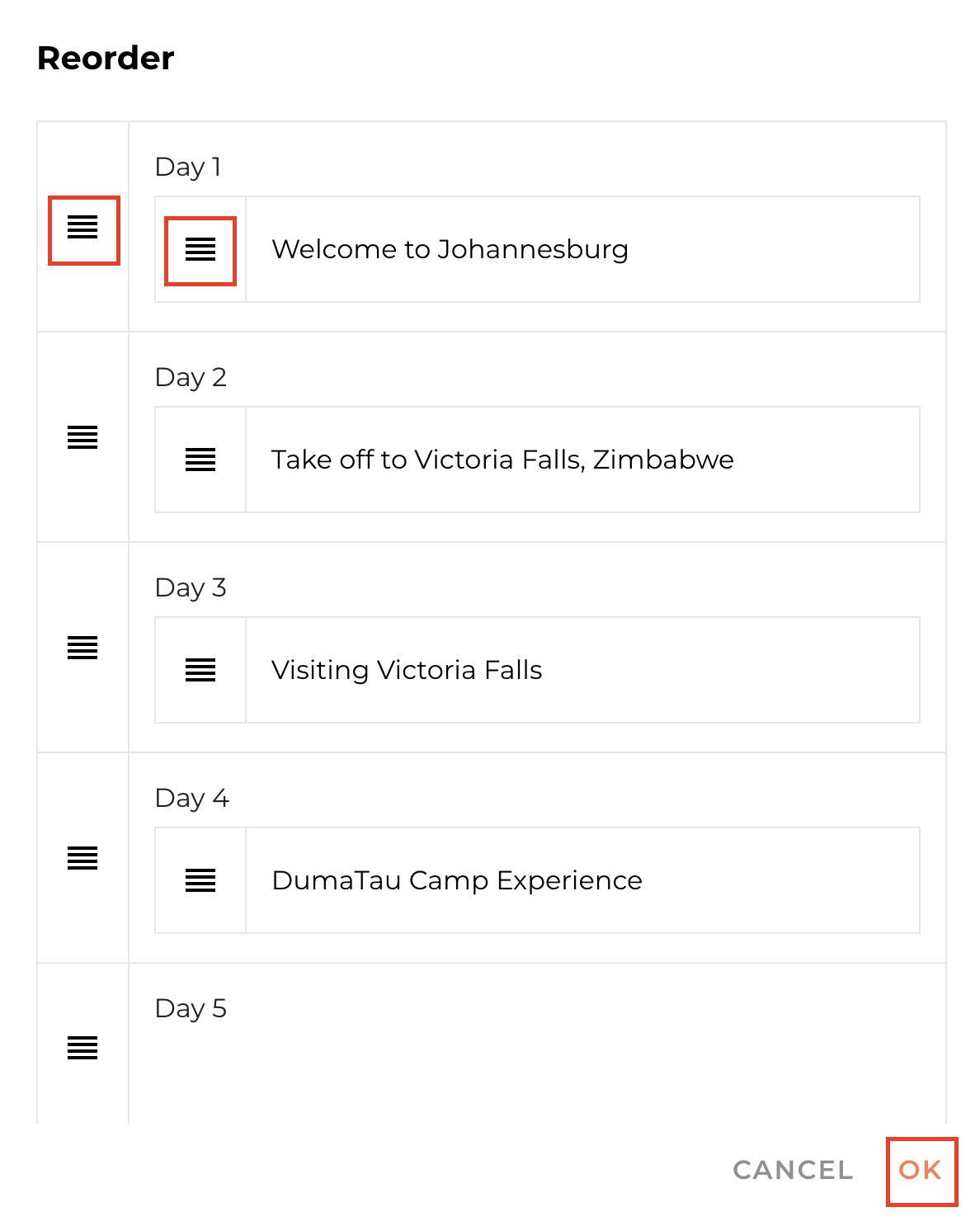Click the Welcome to Johannesburg drag handle
Viewport: 980px width, 1226px height.
tap(200, 249)
